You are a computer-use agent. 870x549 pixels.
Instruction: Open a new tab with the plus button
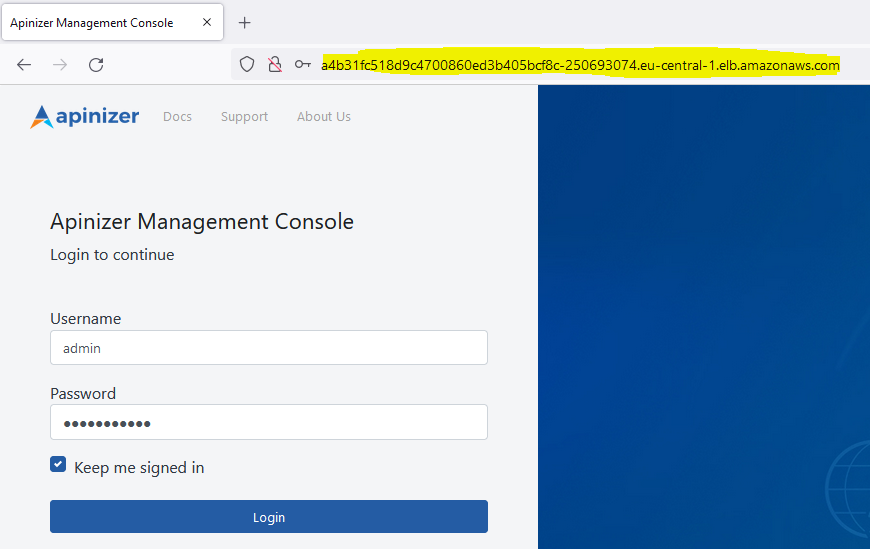[x=245, y=22]
